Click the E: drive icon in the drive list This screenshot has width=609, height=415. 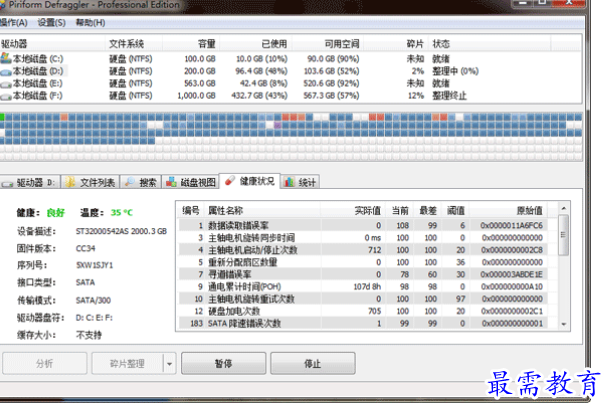6,84
